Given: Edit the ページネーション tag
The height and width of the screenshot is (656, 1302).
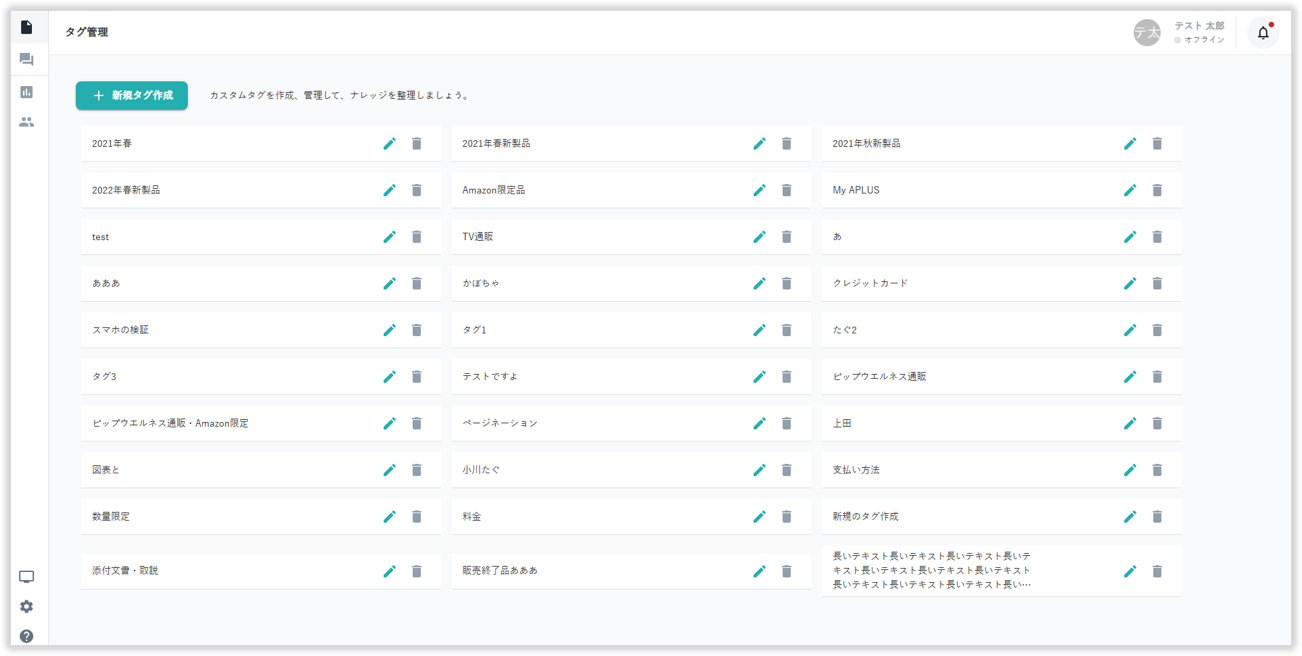Looking at the screenshot, I should [760, 424].
